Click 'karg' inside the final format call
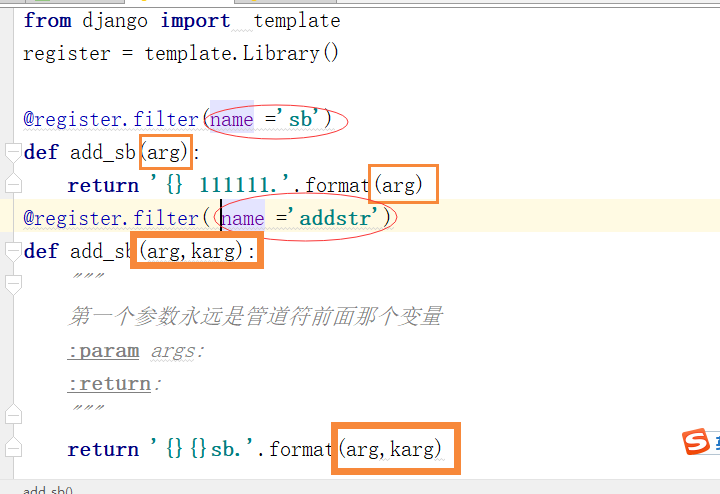 click(x=411, y=449)
